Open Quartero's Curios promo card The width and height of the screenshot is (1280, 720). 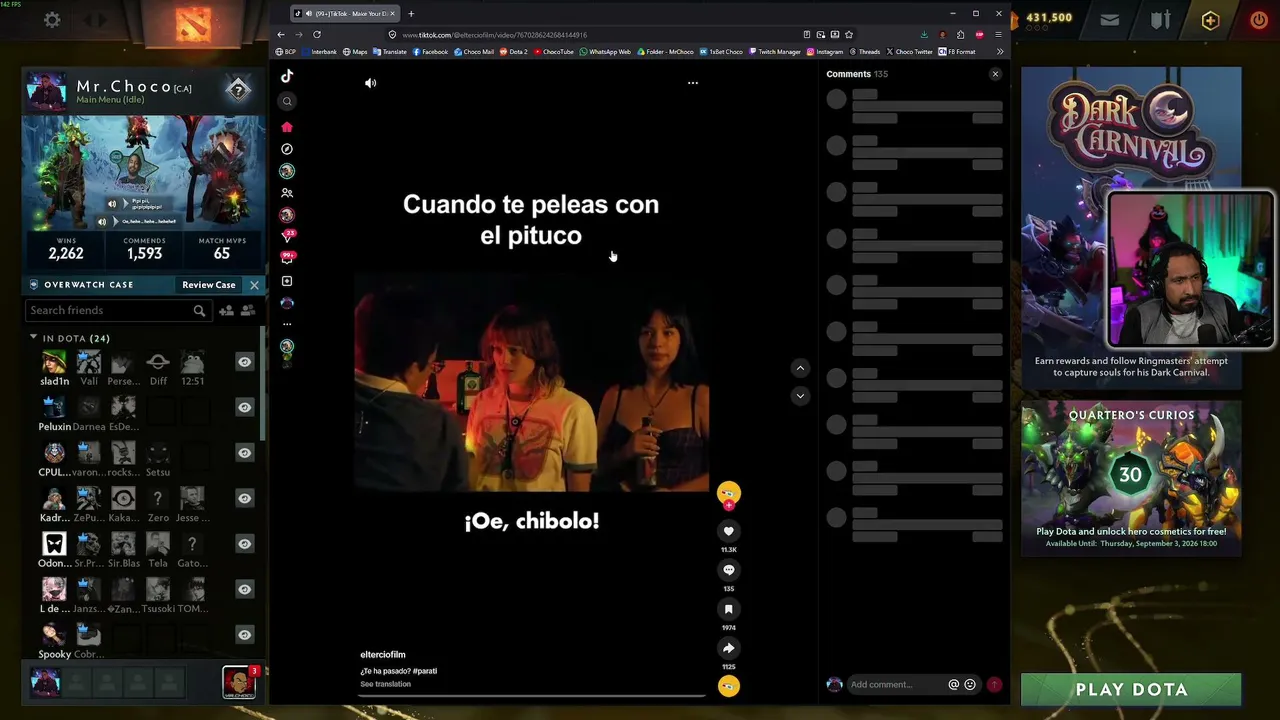1131,478
